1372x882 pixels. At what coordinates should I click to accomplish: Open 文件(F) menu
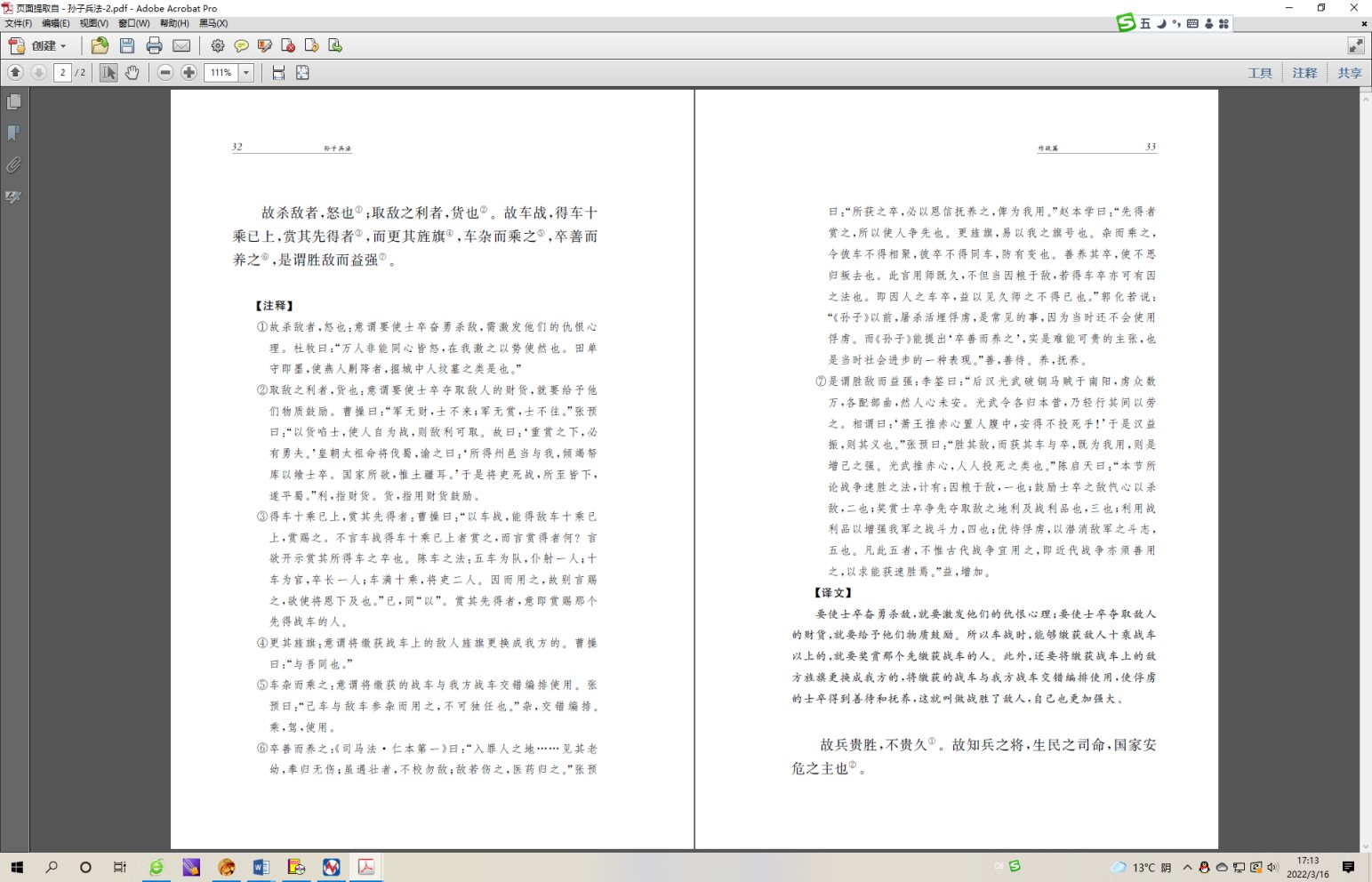pyautogui.click(x=19, y=23)
